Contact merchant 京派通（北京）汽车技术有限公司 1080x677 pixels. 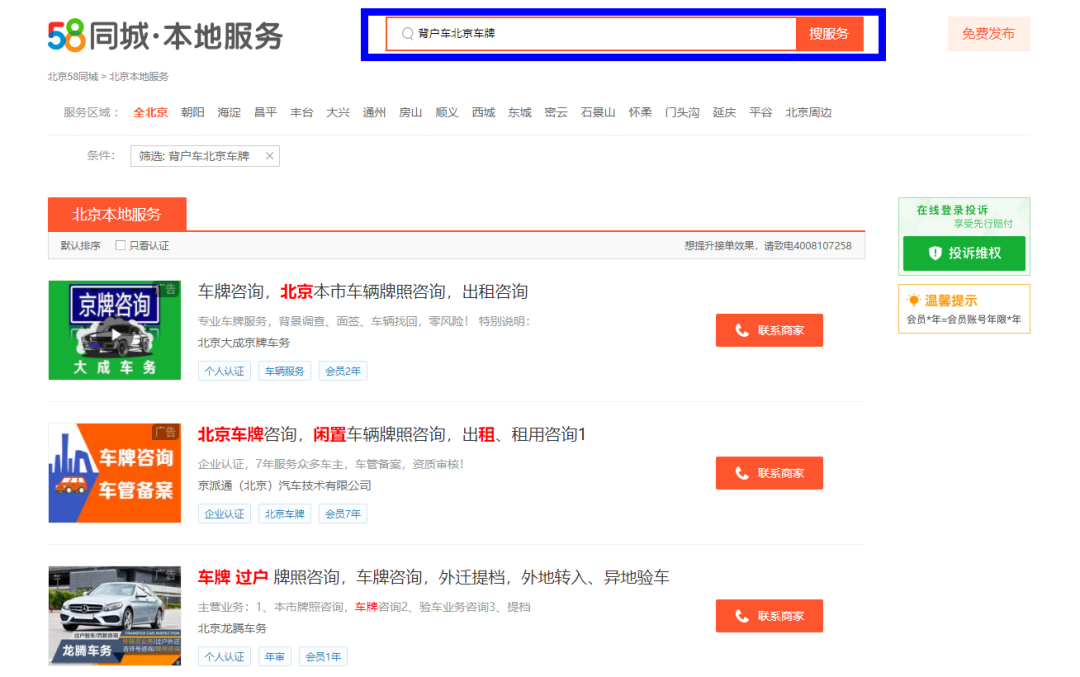point(769,473)
